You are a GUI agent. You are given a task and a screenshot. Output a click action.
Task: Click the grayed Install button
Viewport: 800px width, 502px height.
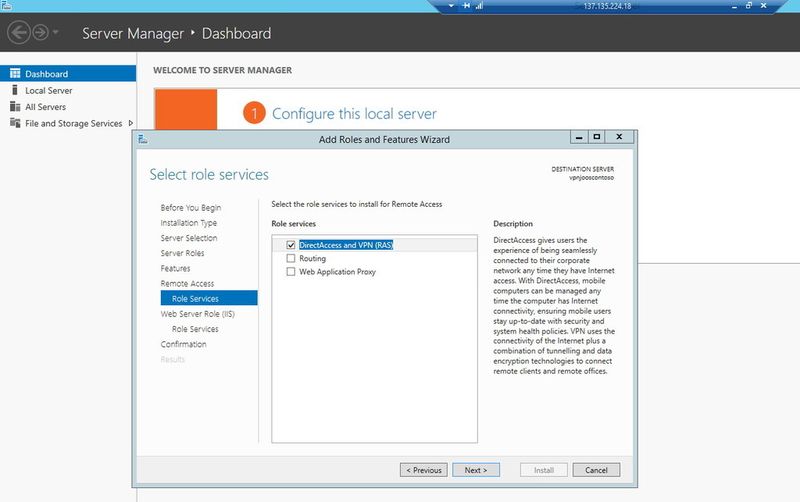click(543, 470)
